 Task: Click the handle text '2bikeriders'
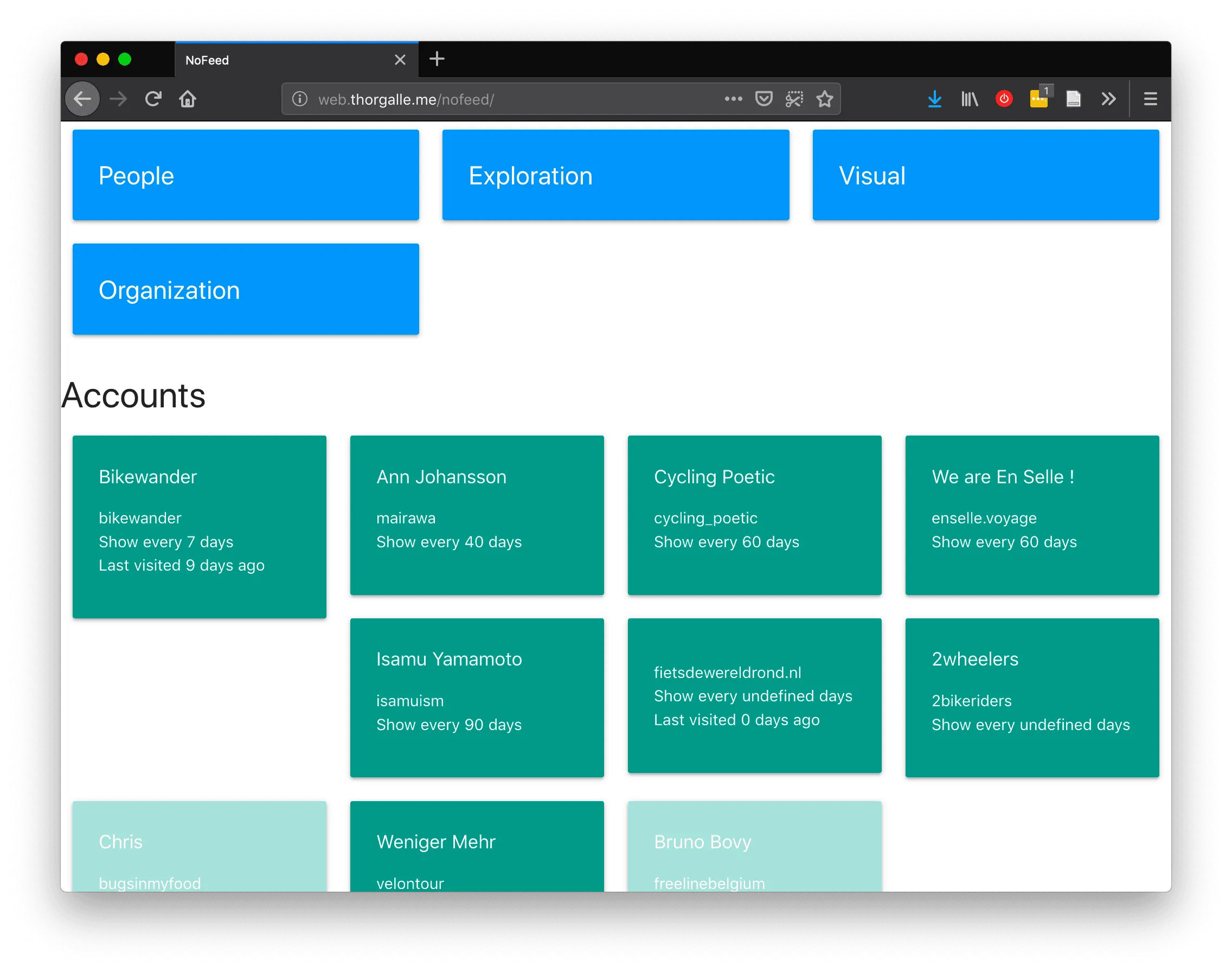pos(972,701)
